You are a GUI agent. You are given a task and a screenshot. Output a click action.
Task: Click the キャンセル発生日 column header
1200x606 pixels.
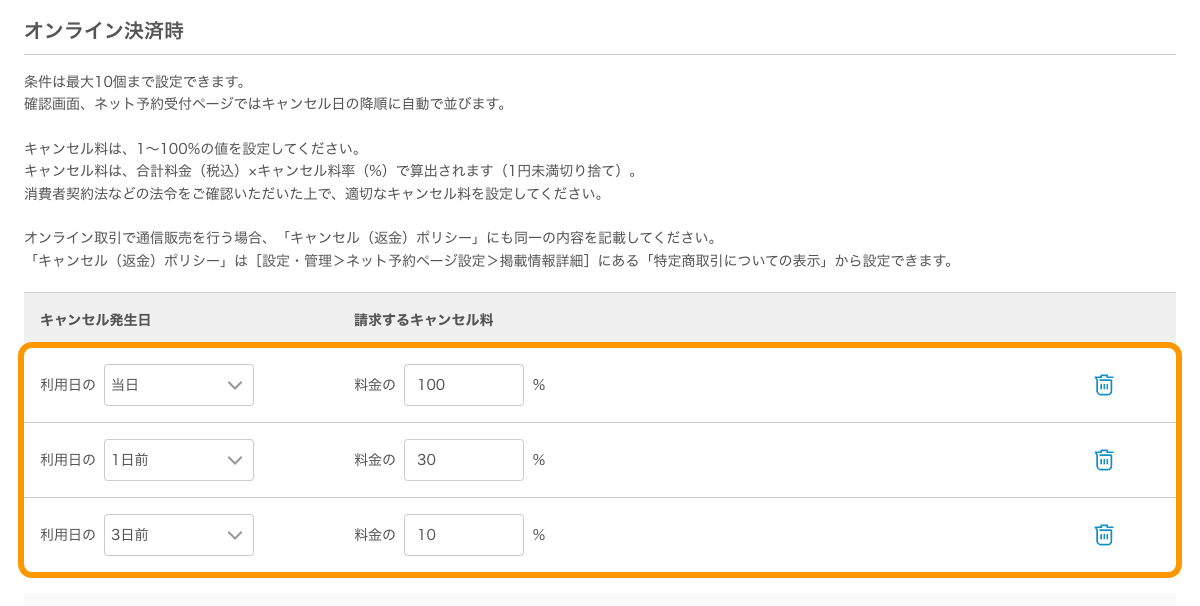tap(95, 320)
